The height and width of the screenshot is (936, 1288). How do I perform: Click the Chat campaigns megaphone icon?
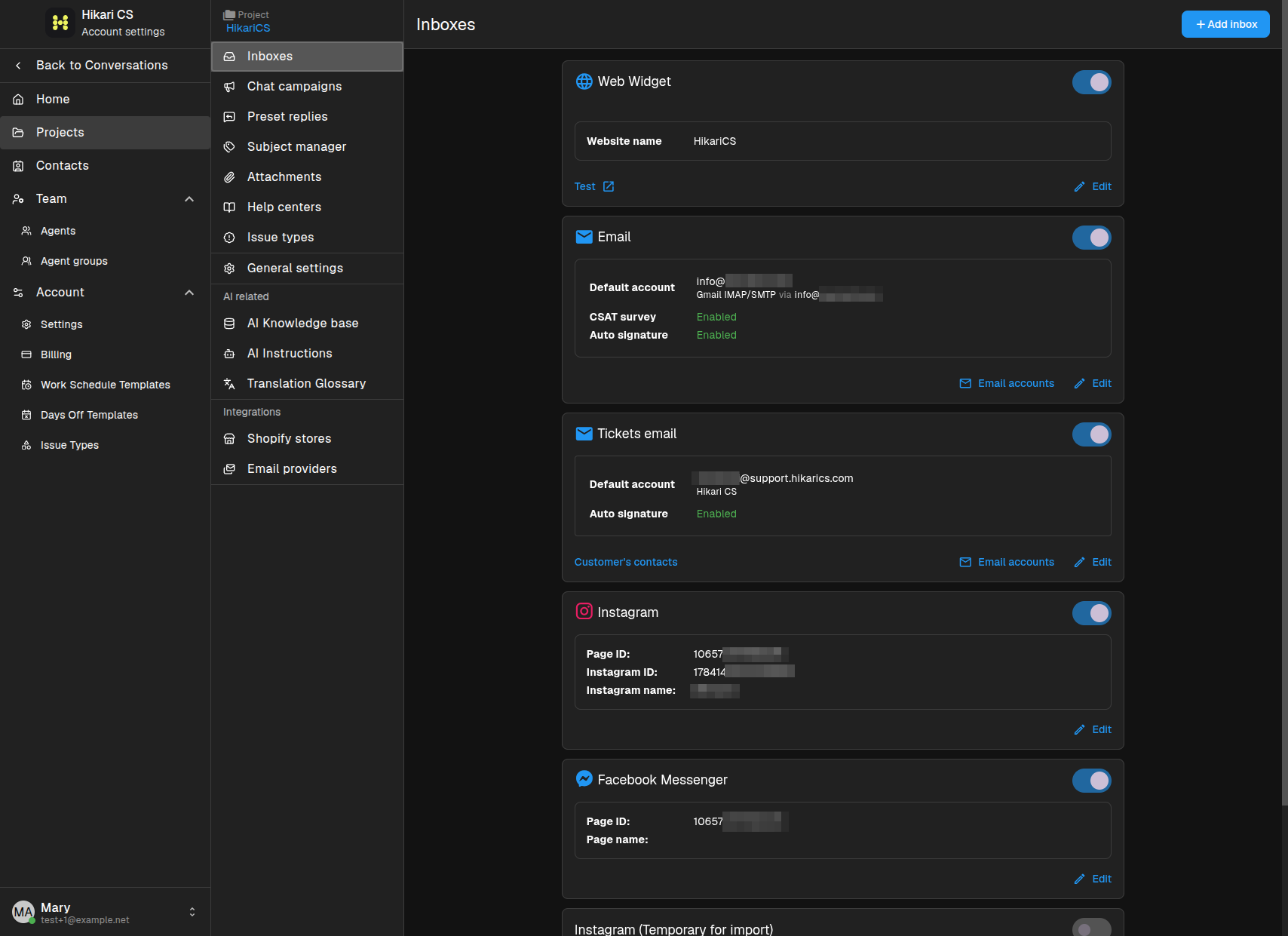click(x=229, y=87)
